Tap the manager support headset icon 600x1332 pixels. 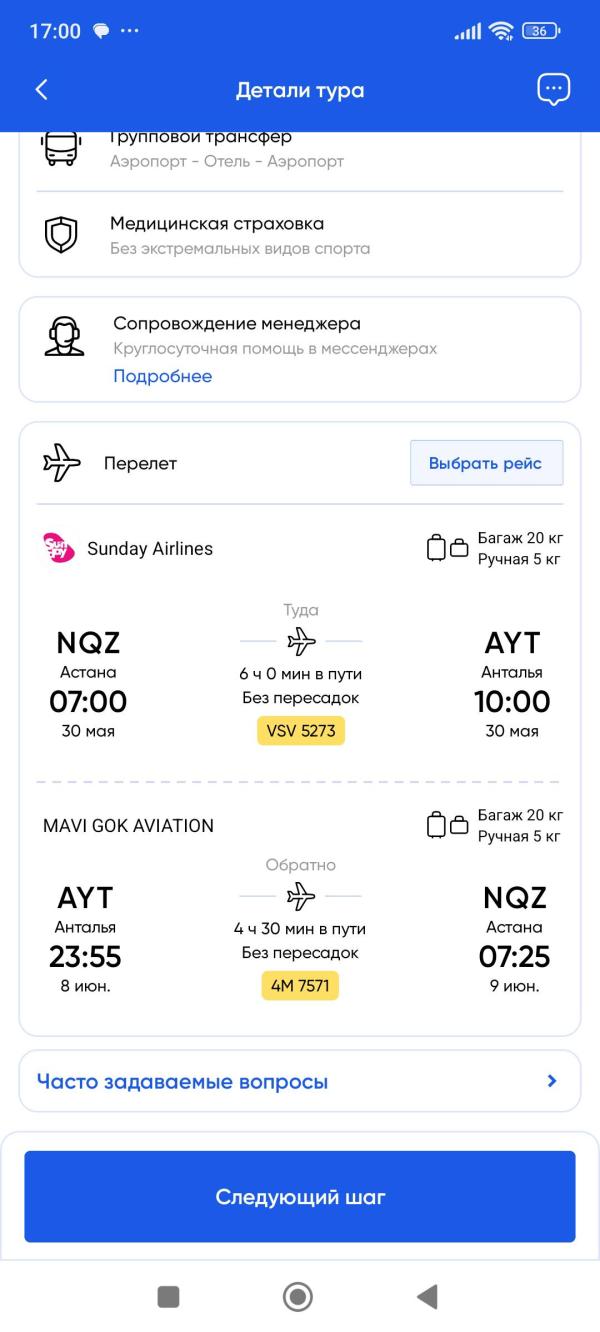[64, 336]
